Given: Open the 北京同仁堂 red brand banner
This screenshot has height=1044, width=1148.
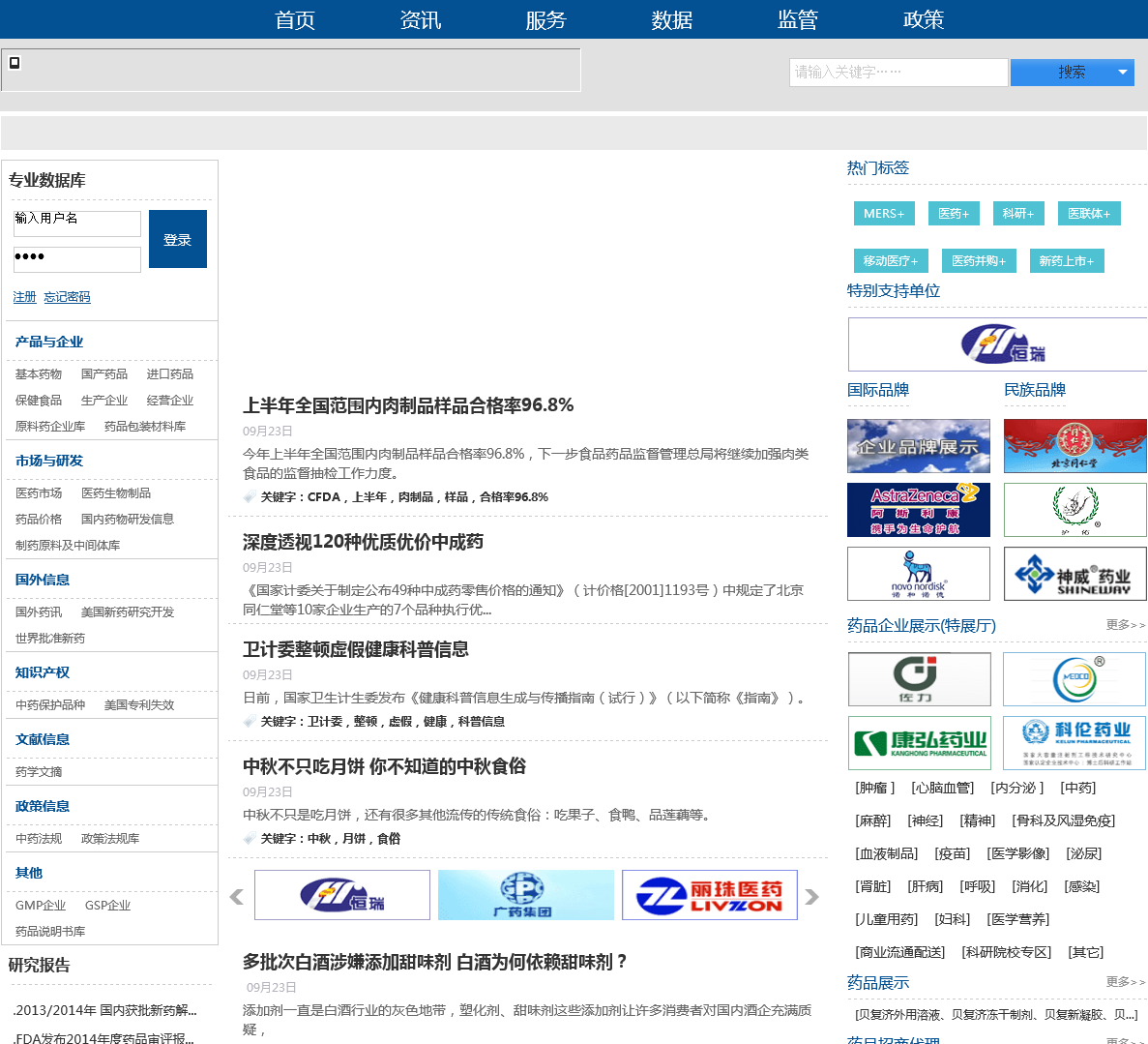Looking at the screenshot, I should point(1074,446).
